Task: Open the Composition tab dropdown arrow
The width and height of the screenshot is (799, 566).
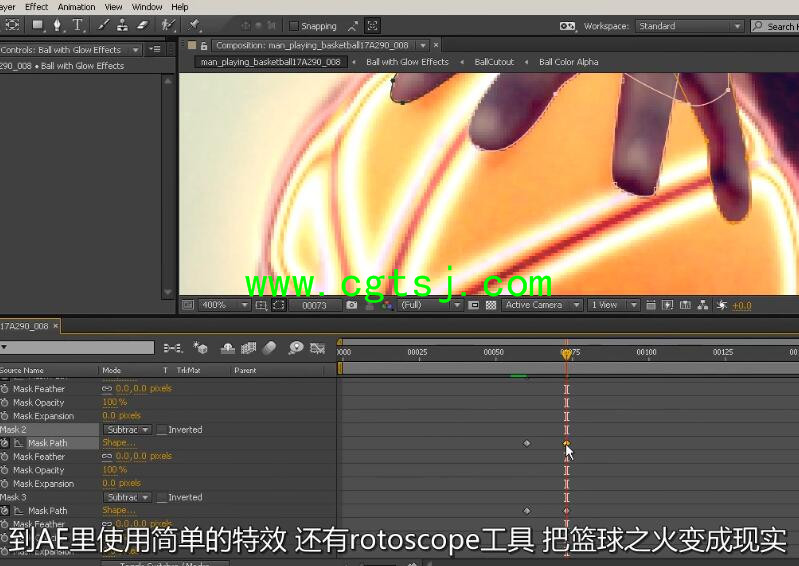Action: 422,45
